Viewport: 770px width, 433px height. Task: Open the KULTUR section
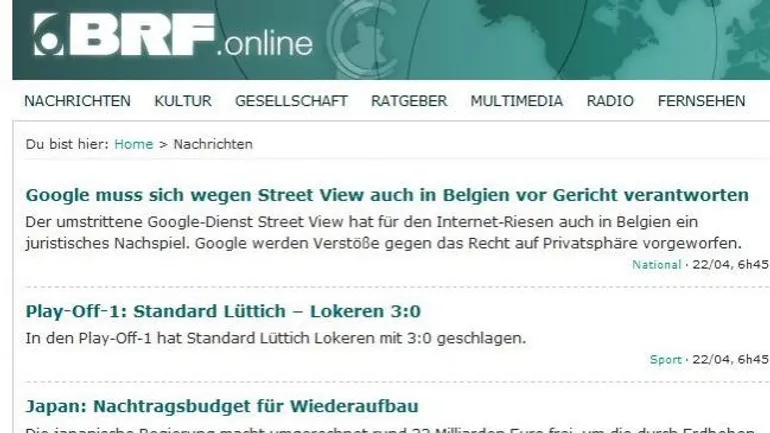click(x=183, y=101)
